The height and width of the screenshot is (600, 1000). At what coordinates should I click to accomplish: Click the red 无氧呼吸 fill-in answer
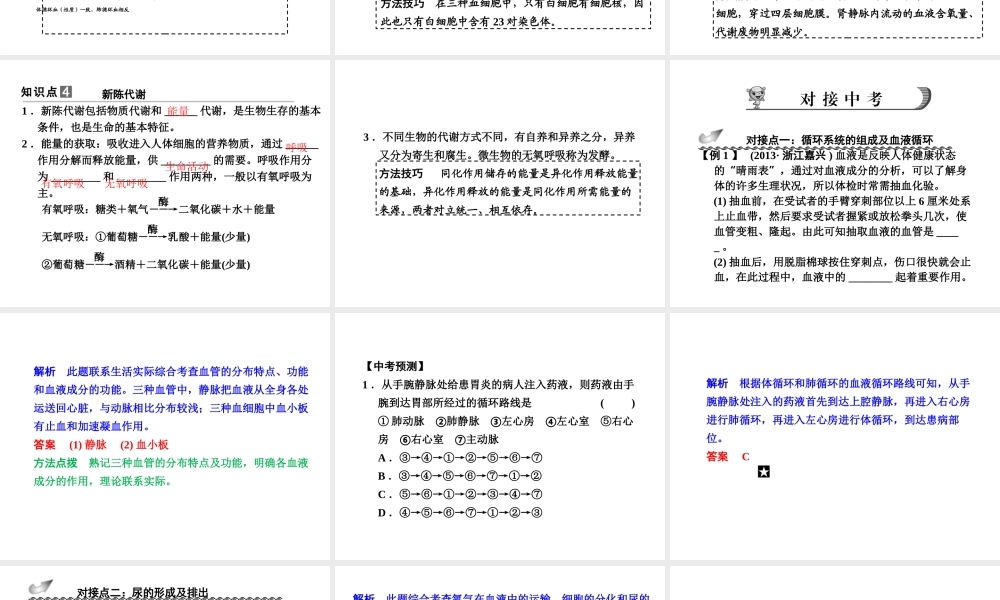point(126,184)
